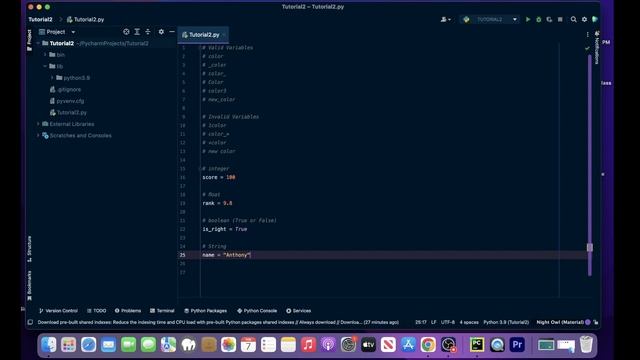Image resolution: width=640 pixels, height=360 pixels.
Task: Place cursor on line 16 score = 100
Action: [x=218, y=177]
